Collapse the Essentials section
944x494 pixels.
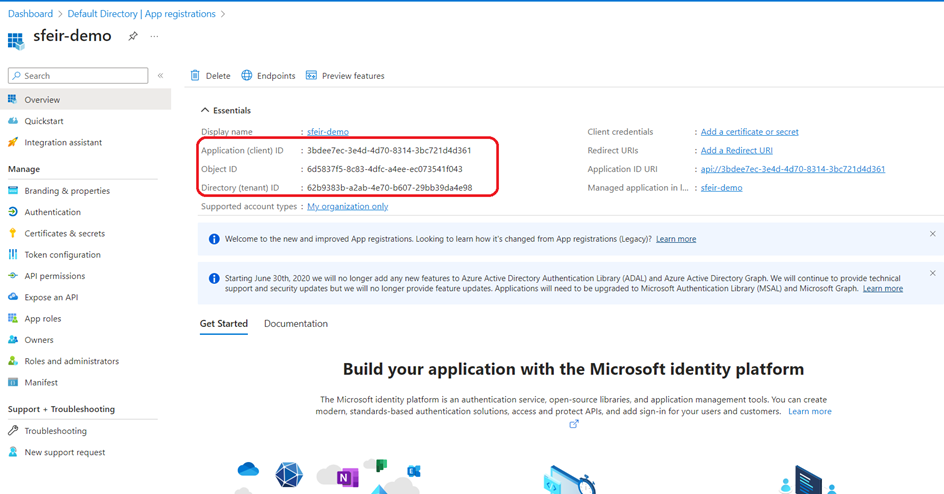click(226, 110)
